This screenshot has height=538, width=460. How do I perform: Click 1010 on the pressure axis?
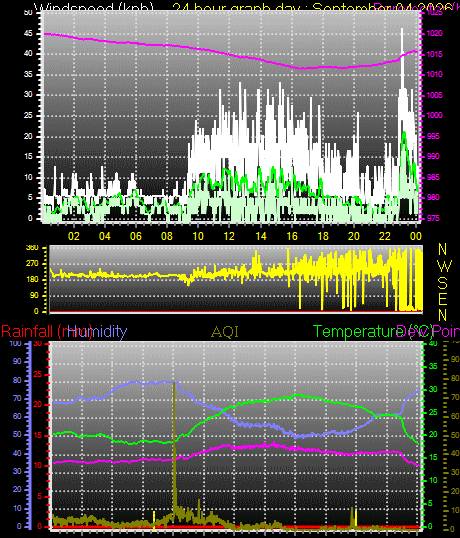coord(435,74)
